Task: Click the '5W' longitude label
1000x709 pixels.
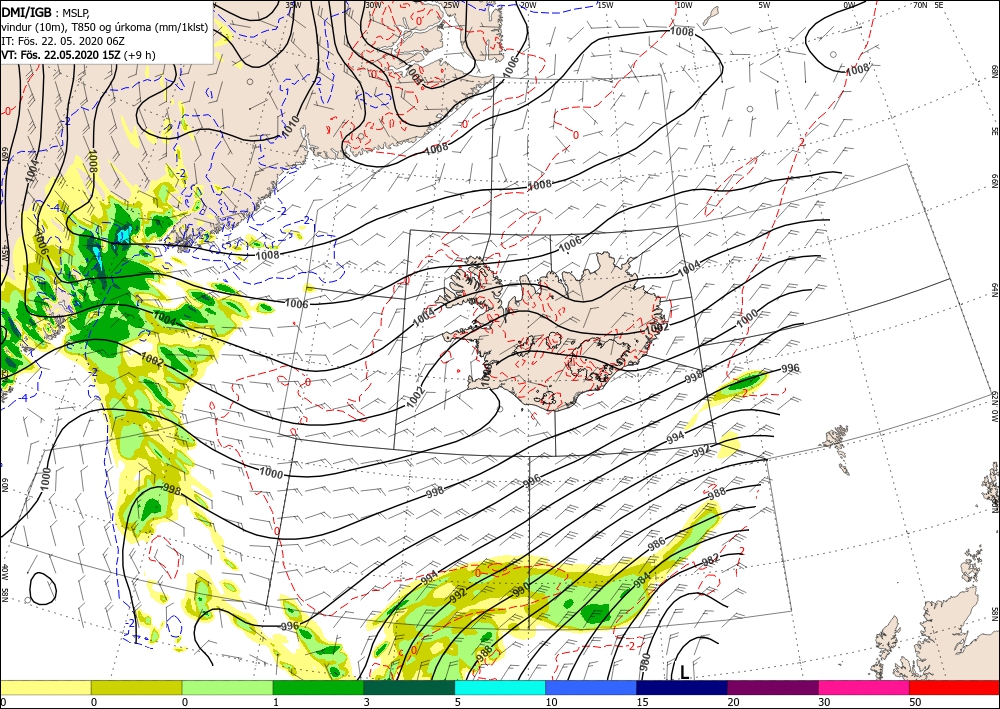Action: 765,5
